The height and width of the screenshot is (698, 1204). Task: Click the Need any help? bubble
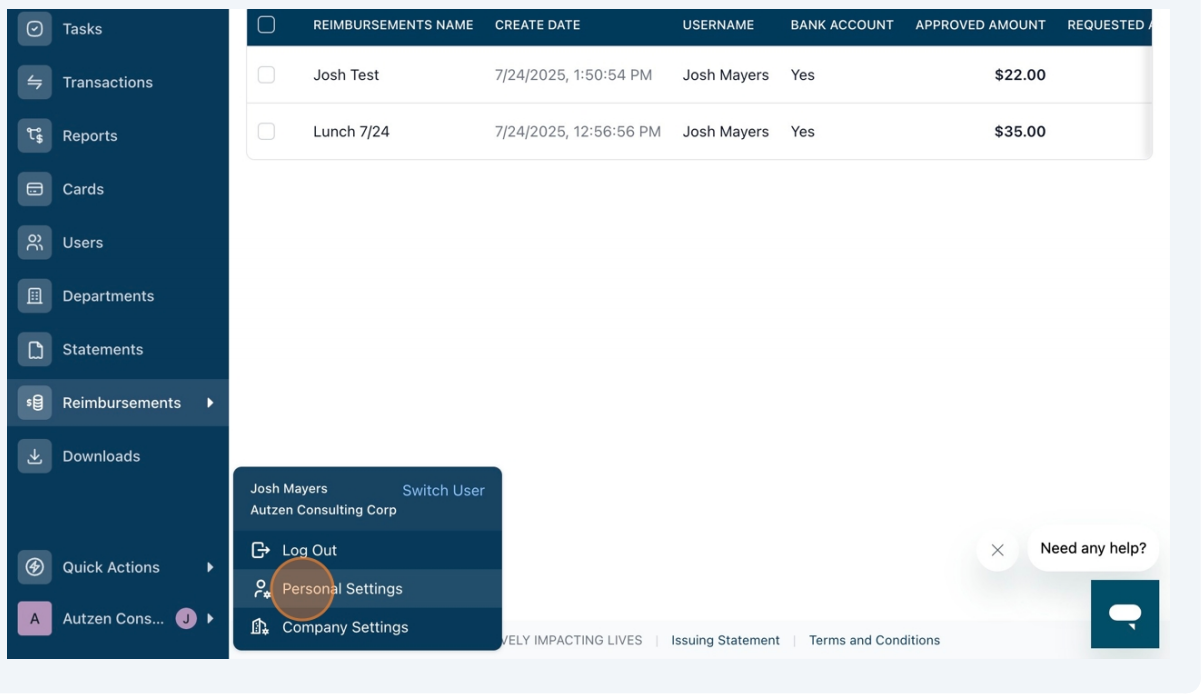[1093, 549]
